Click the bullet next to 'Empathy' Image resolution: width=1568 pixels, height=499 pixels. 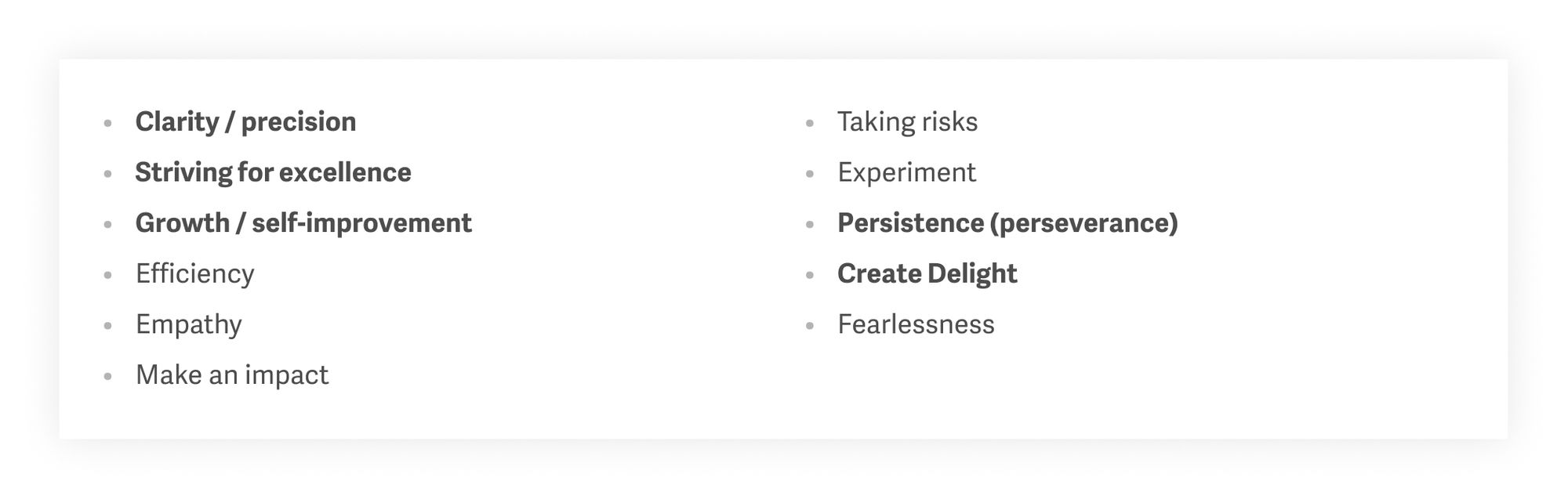coord(108,326)
